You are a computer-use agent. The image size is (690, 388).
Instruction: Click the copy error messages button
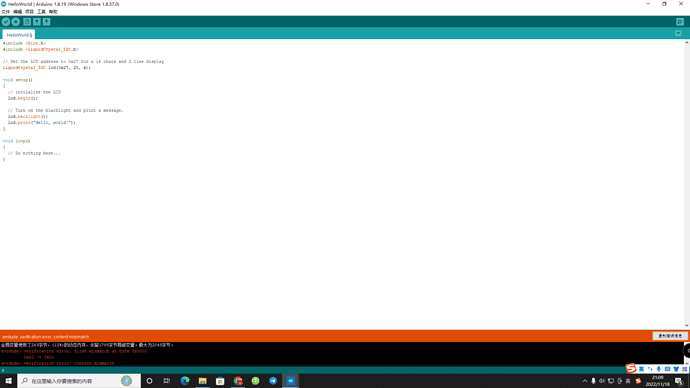(x=670, y=336)
